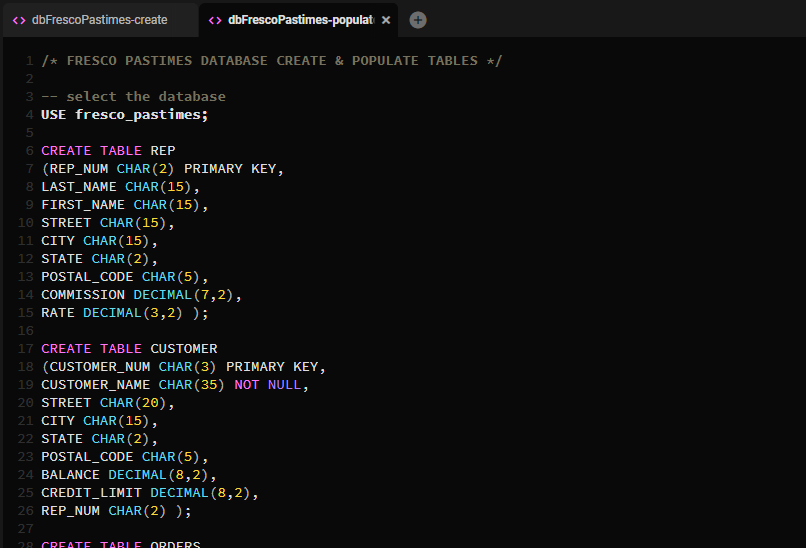This screenshot has height=548, width=806.
Task: Click the 'FIRST_NAME CHAR(15)' line
Action: [124, 205]
